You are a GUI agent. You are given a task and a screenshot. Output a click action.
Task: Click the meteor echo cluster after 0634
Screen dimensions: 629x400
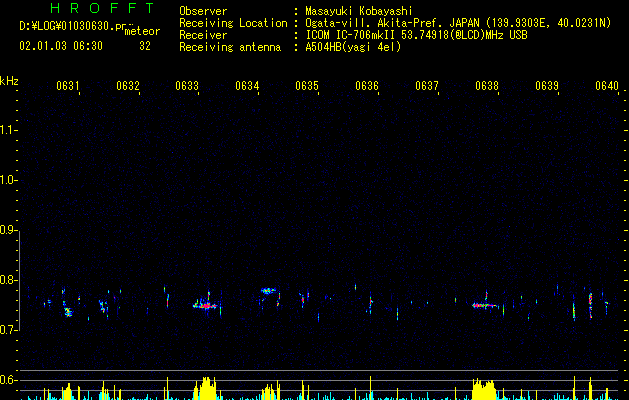pyautogui.click(x=268, y=290)
